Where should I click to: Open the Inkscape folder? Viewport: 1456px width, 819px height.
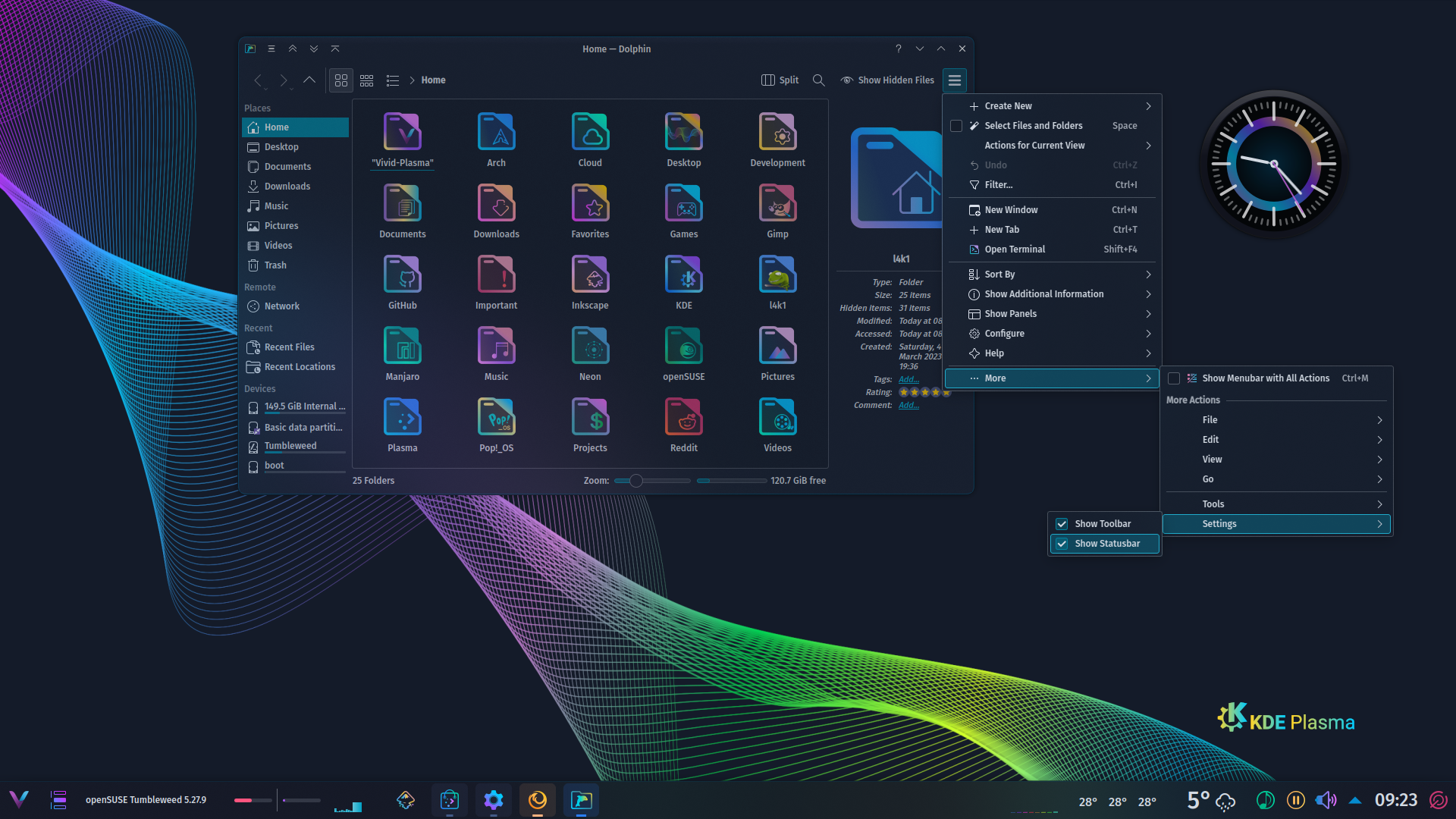(590, 283)
